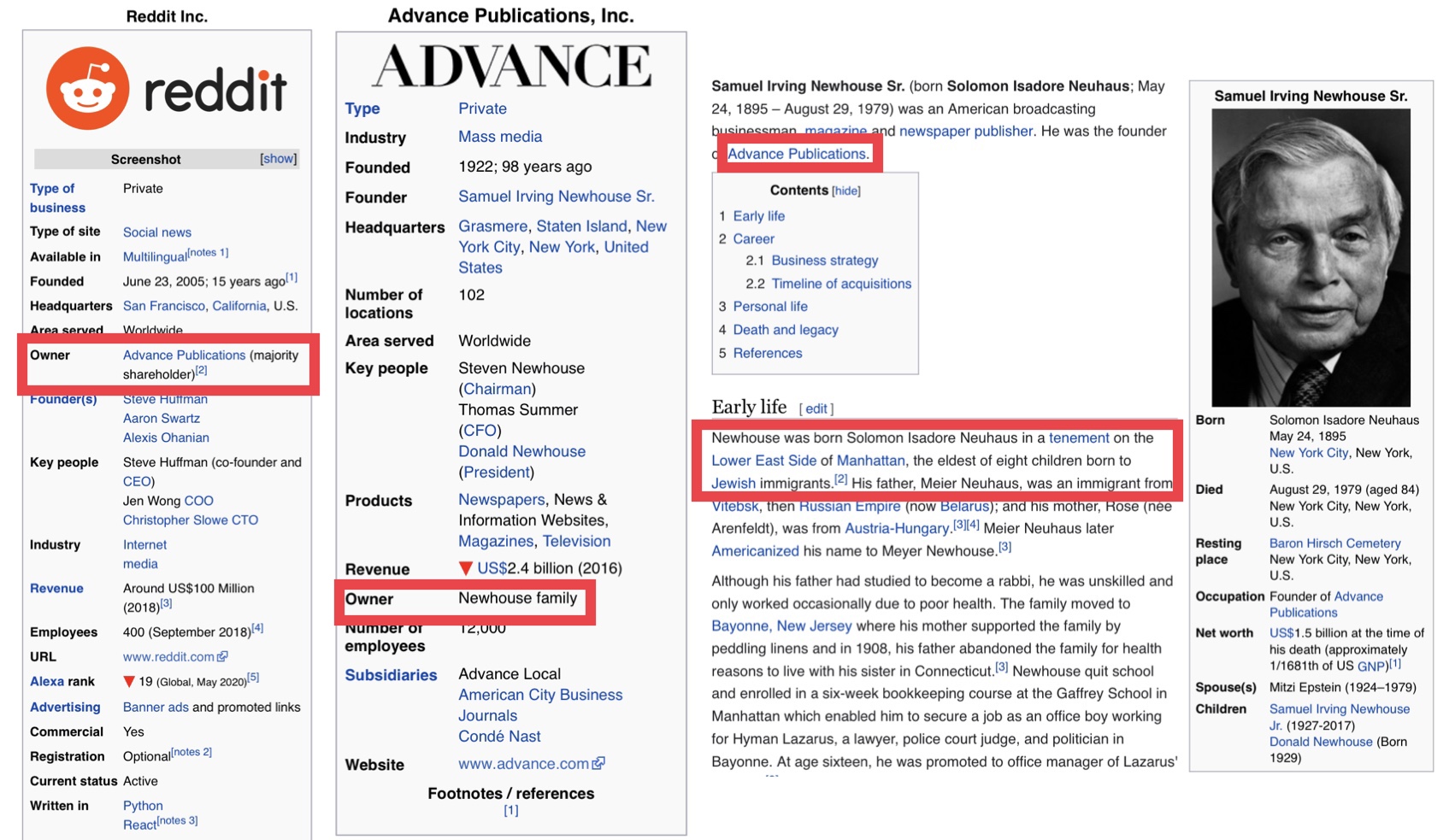
Task: Open the tenement link in Early life
Action: point(1079,438)
